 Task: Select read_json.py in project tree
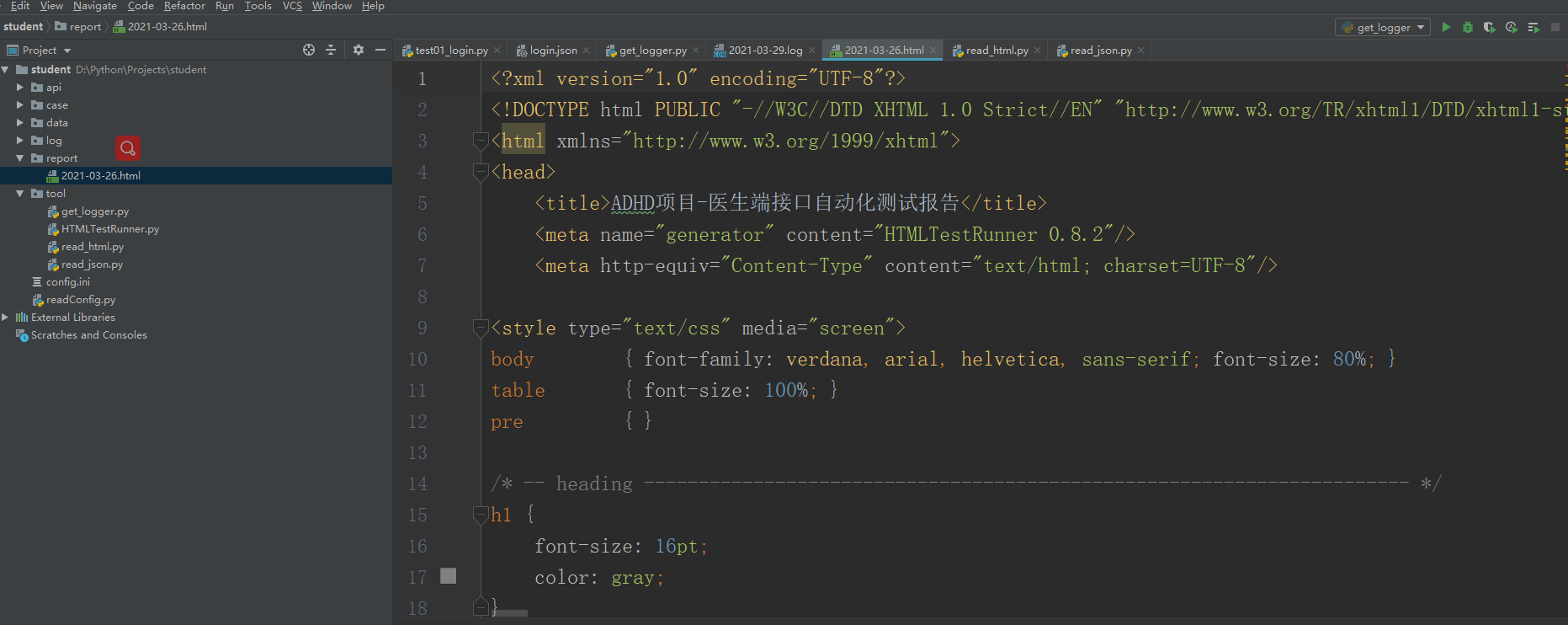click(92, 264)
